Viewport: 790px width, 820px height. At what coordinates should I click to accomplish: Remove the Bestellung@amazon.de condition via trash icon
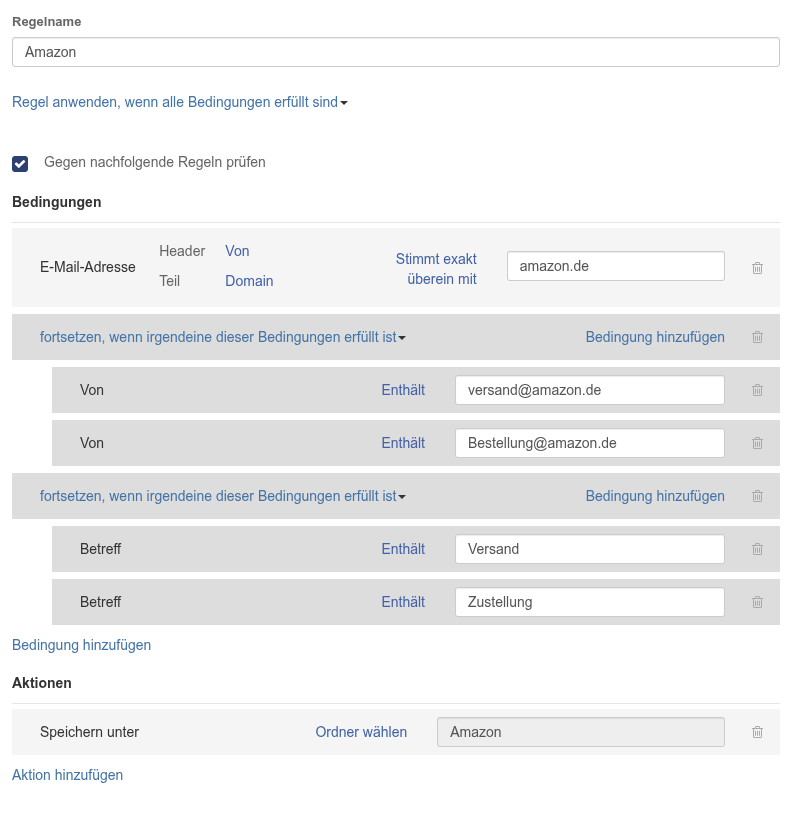coord(757,443)
